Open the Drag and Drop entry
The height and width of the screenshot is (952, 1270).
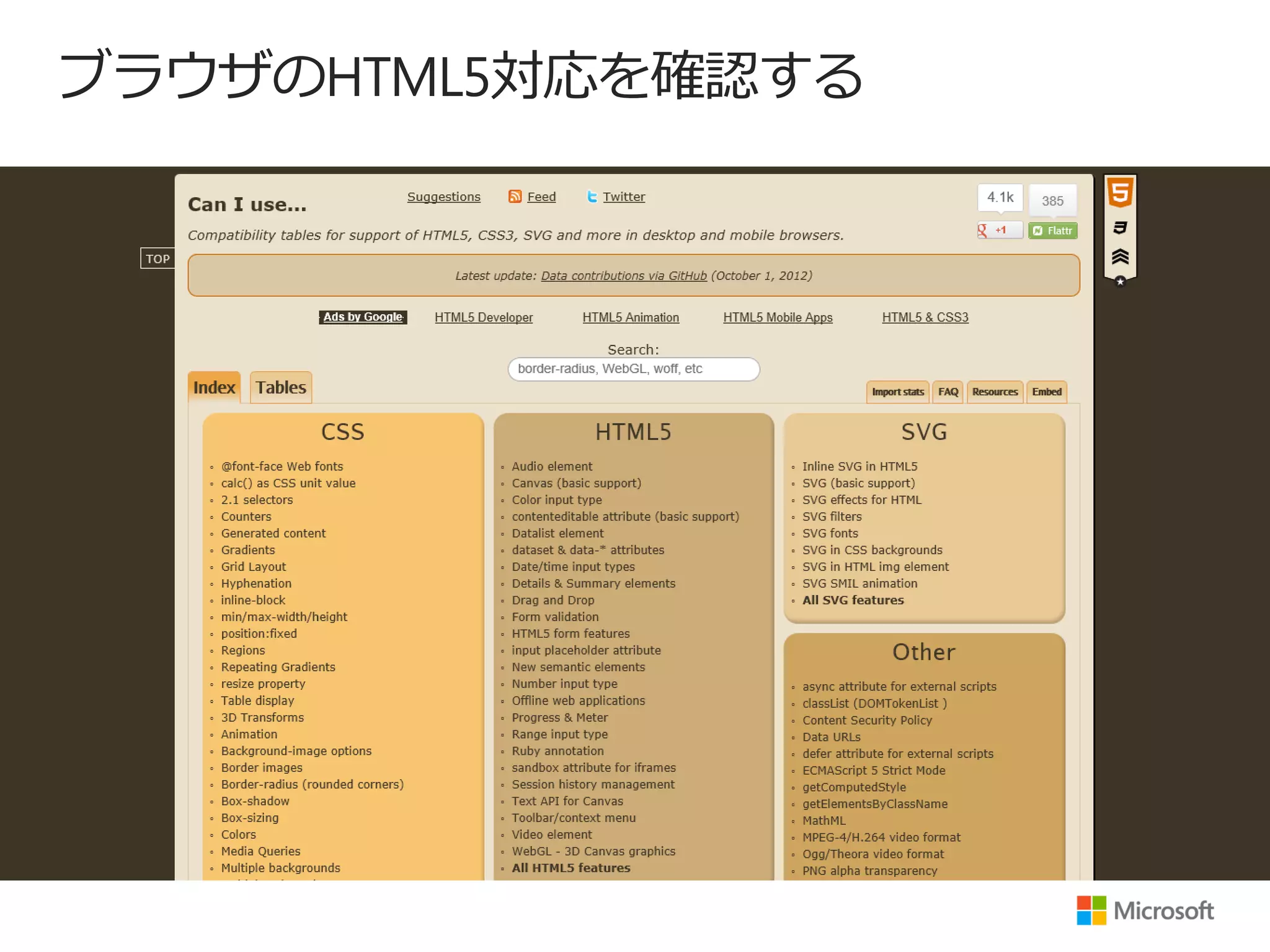click(x=553, y=600)
